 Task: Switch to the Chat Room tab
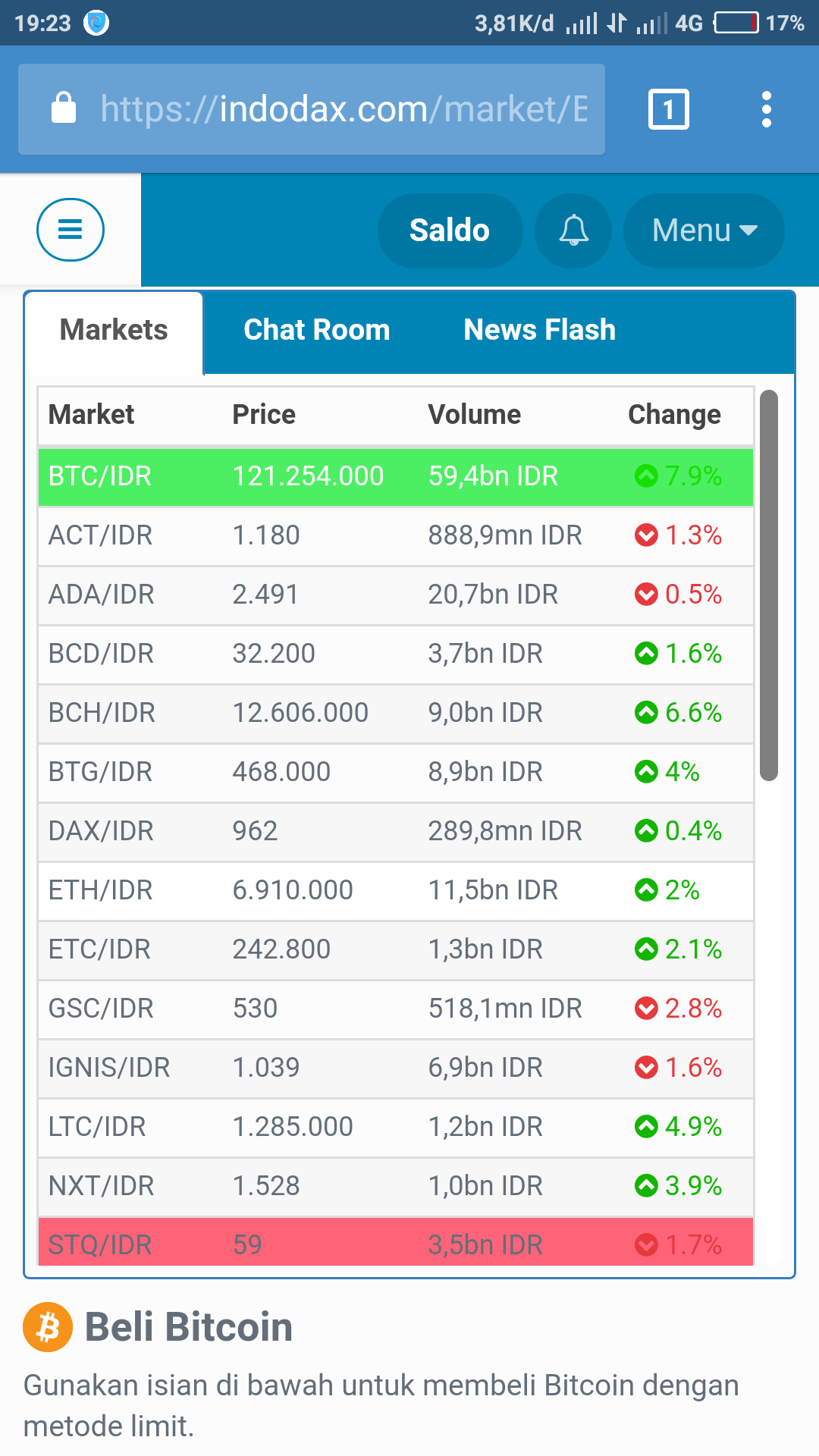pyautogui.click(x=316, y=330)
